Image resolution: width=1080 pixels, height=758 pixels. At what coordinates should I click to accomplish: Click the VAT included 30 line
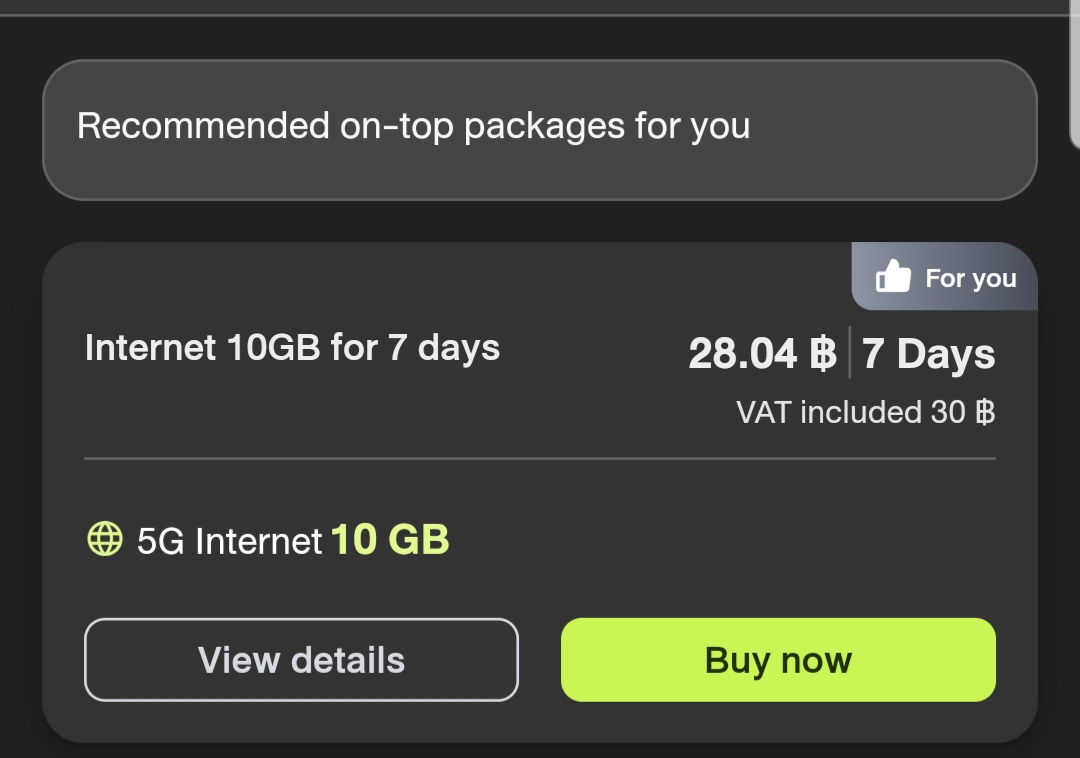pos(866,412)
